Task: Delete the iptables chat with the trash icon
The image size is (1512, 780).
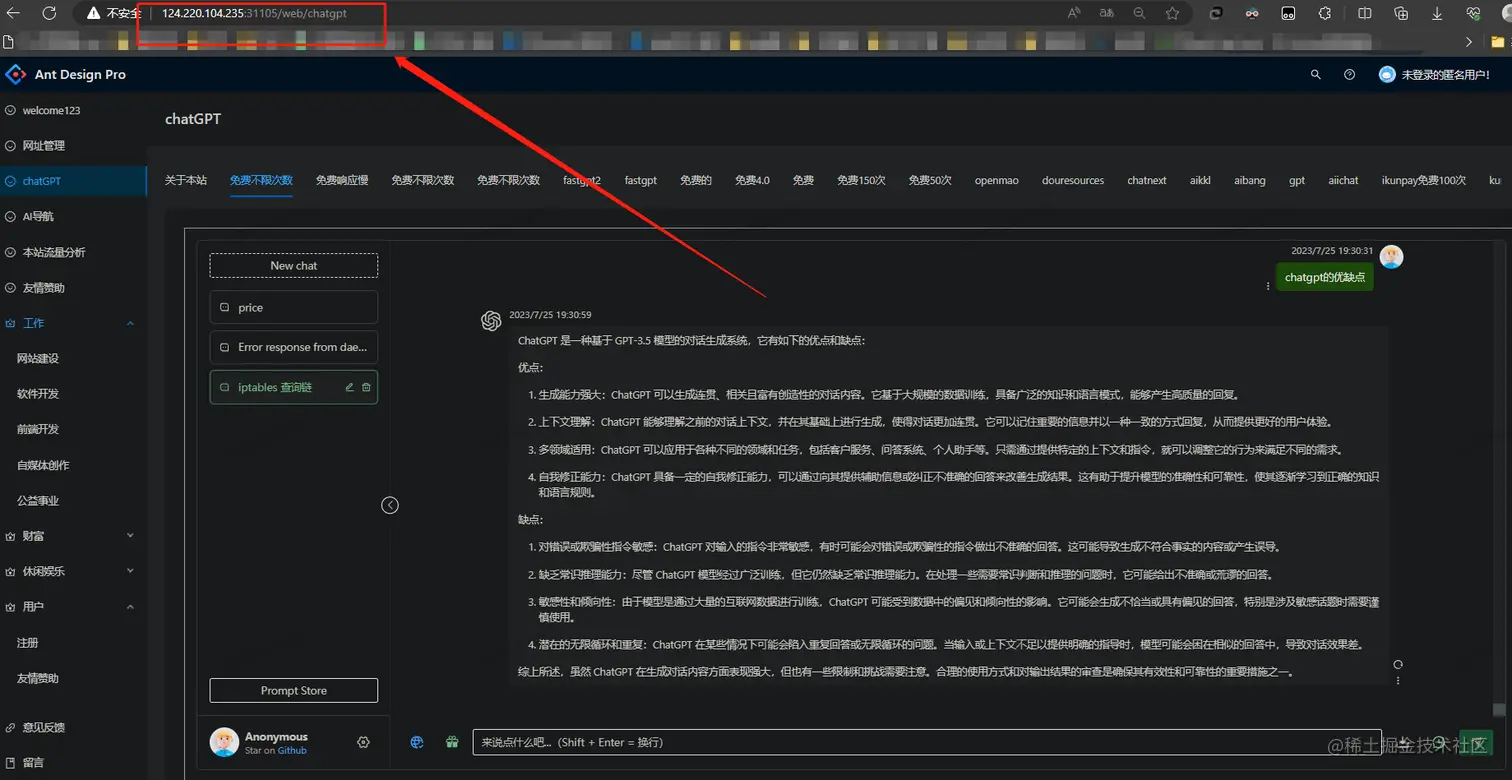Action: [366, 387]
